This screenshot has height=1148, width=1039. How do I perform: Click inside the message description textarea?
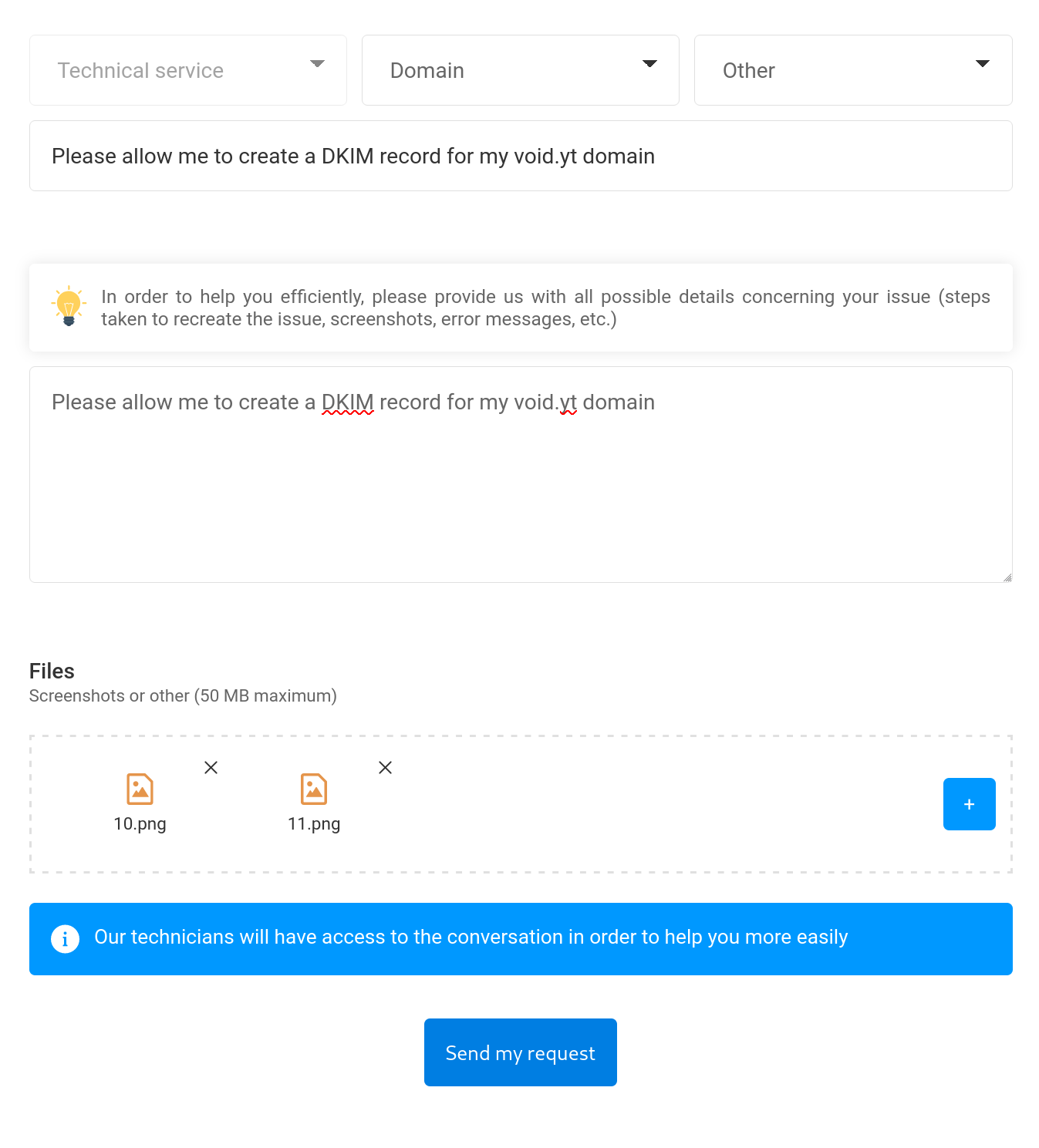coord(521,474)
